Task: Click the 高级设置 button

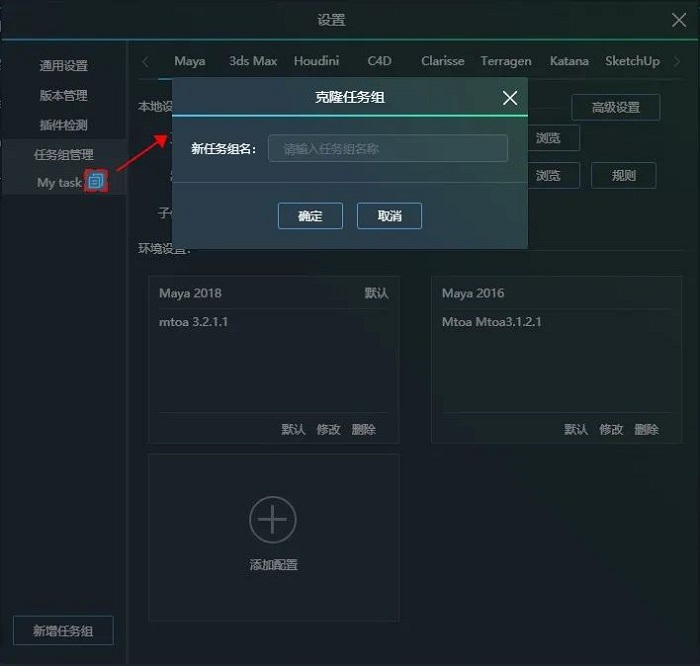Action: (615, 107)
